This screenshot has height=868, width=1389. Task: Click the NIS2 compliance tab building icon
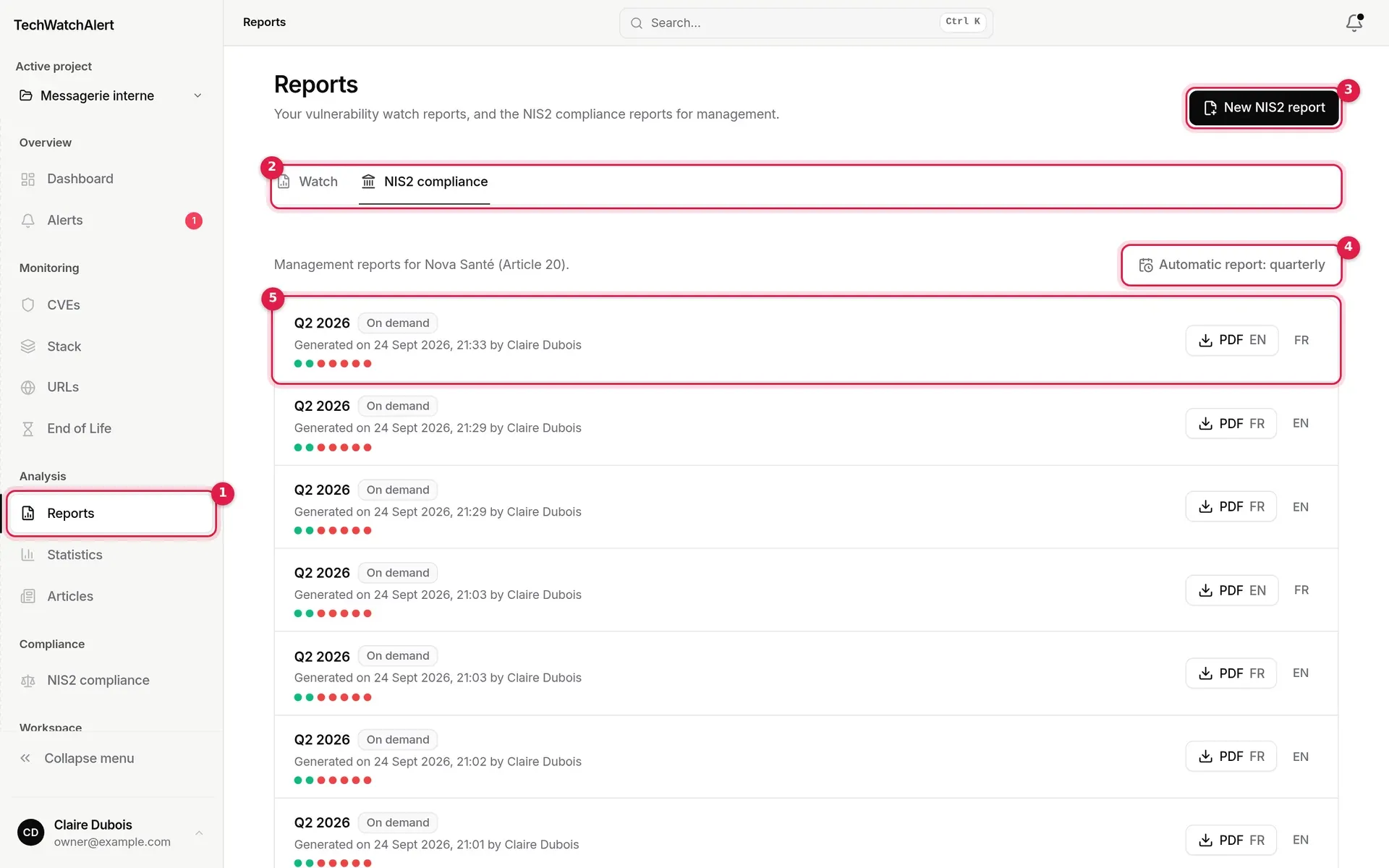coord(368,182)
